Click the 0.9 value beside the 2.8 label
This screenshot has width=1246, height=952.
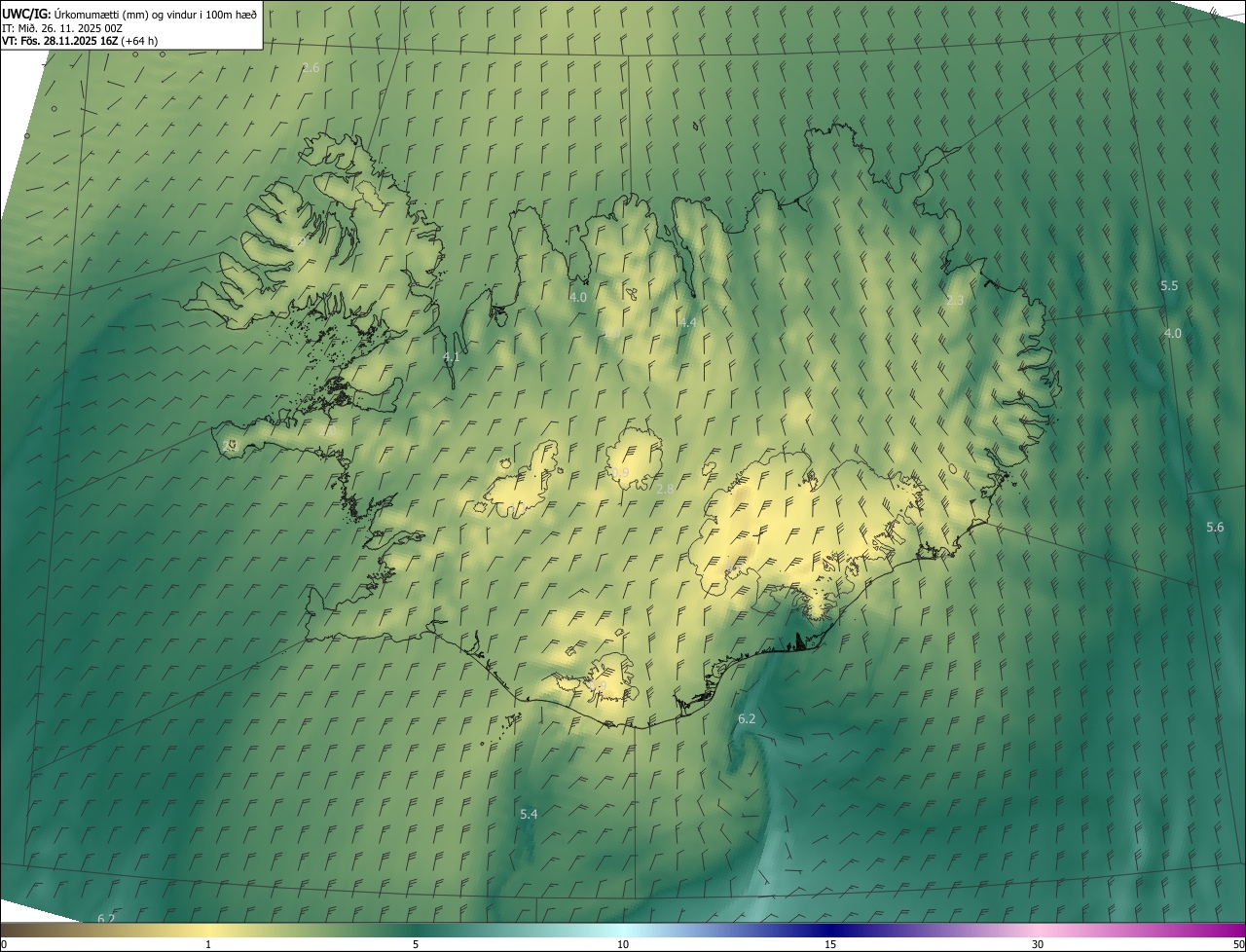coord(620,472)
